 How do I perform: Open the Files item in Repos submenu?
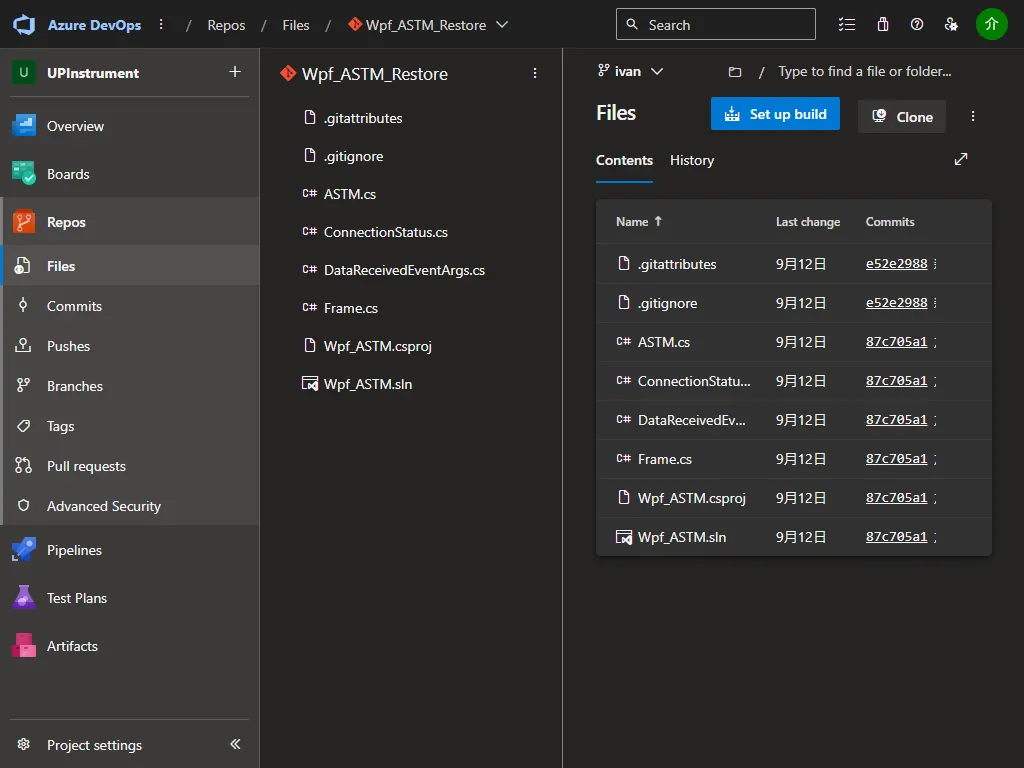pyautogui.click(x=131, y=266)
